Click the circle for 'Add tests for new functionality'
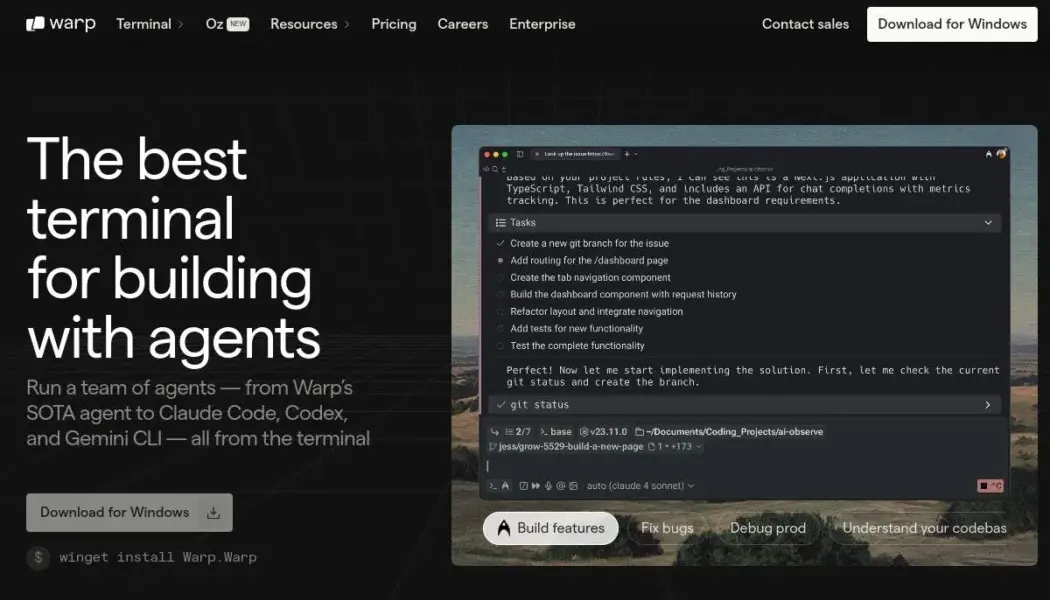1050x600 pixels. click(x=500, y=328)
